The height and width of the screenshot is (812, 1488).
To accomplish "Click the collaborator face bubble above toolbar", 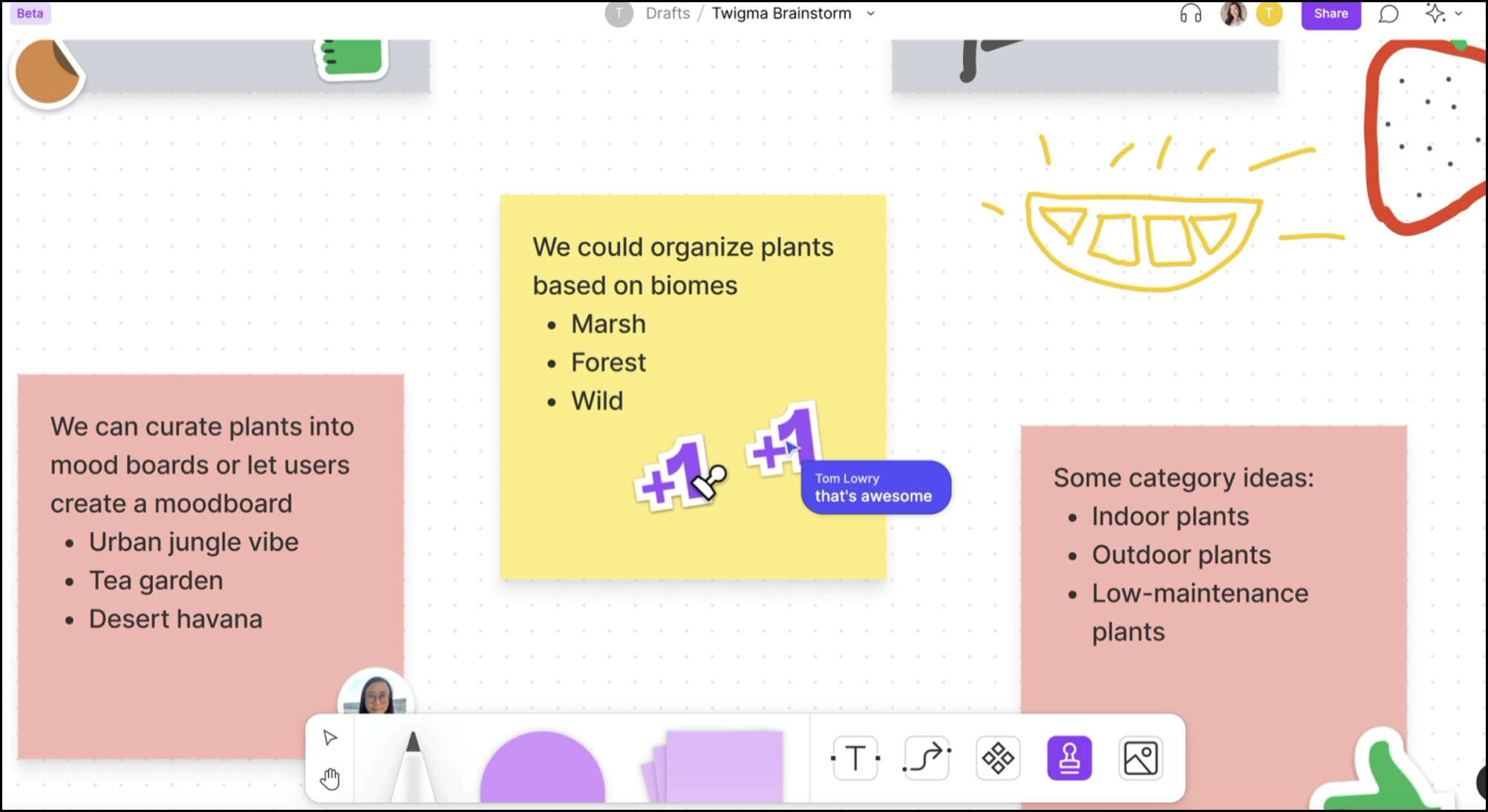I will pyautogui.click(x=376, y=692).
